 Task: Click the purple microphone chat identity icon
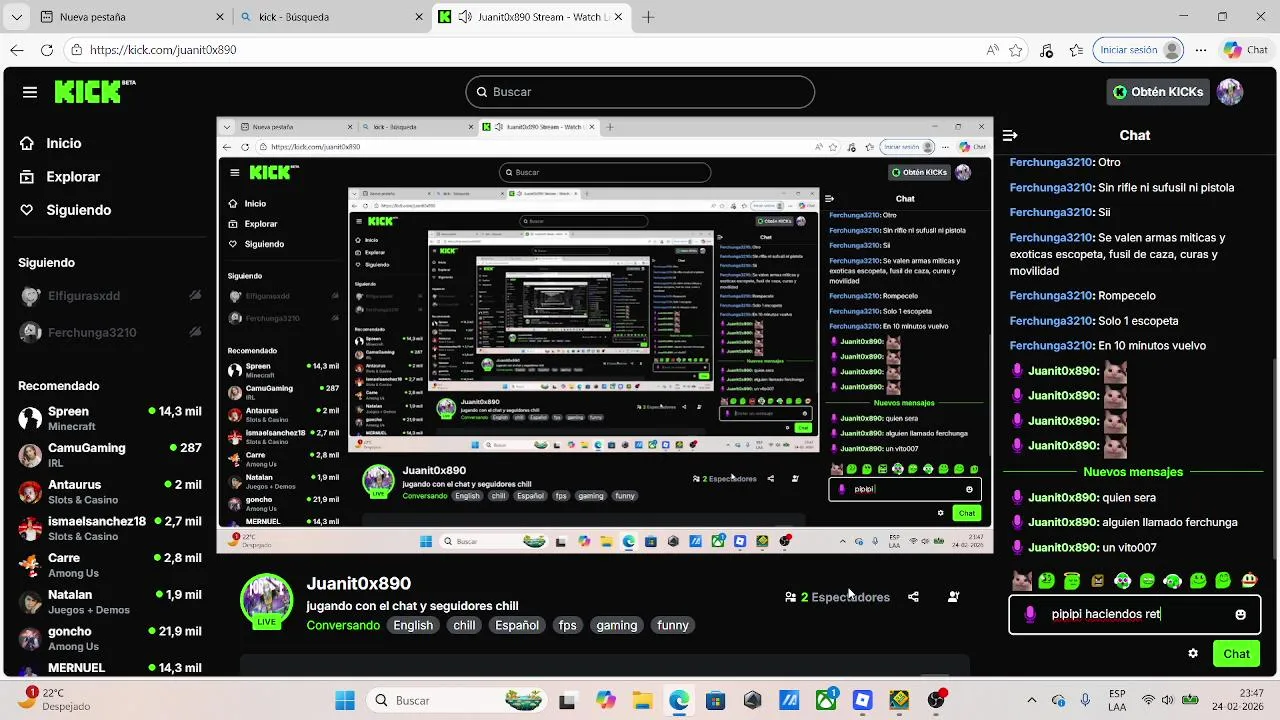point(1030,615)
